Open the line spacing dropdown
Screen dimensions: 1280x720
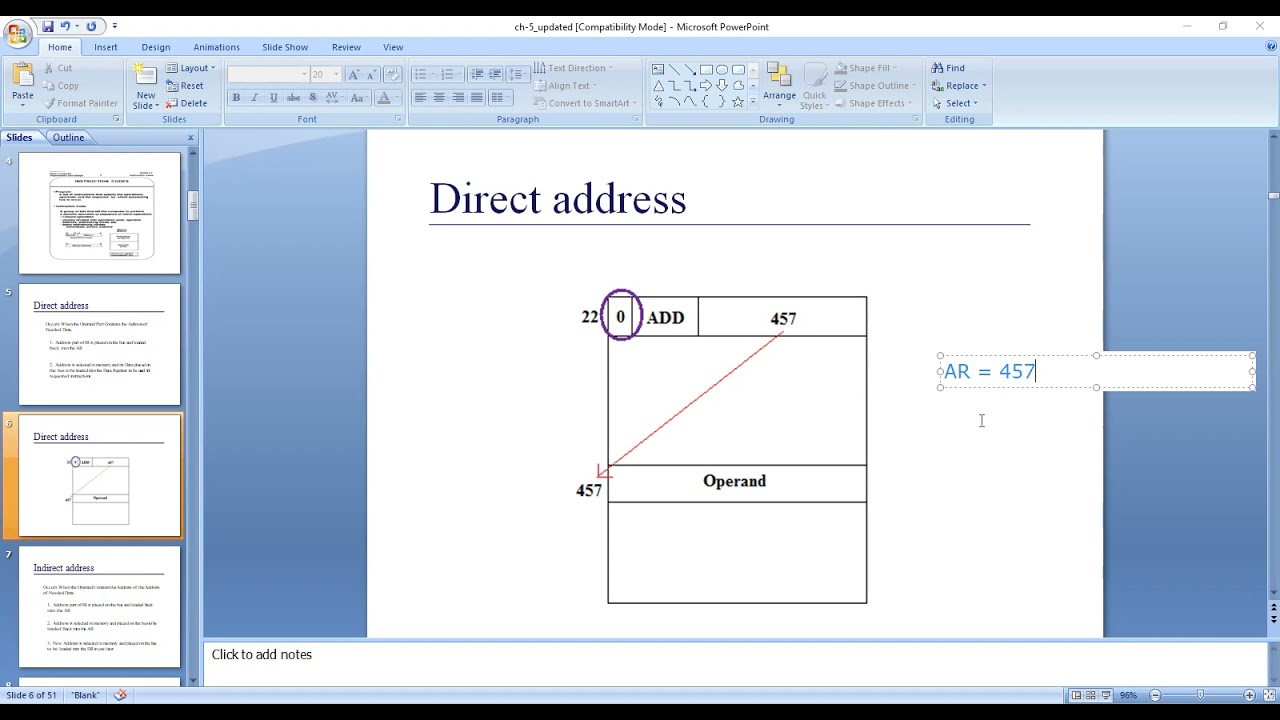pos(517,75)
